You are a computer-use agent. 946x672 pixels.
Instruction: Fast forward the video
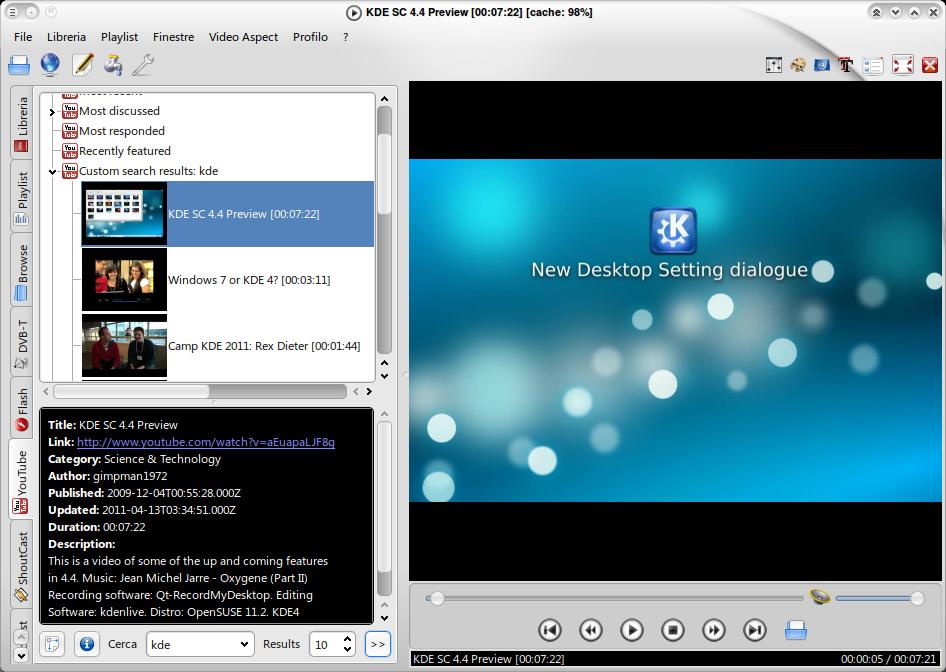pyautogui.click(x=714, y=630)
